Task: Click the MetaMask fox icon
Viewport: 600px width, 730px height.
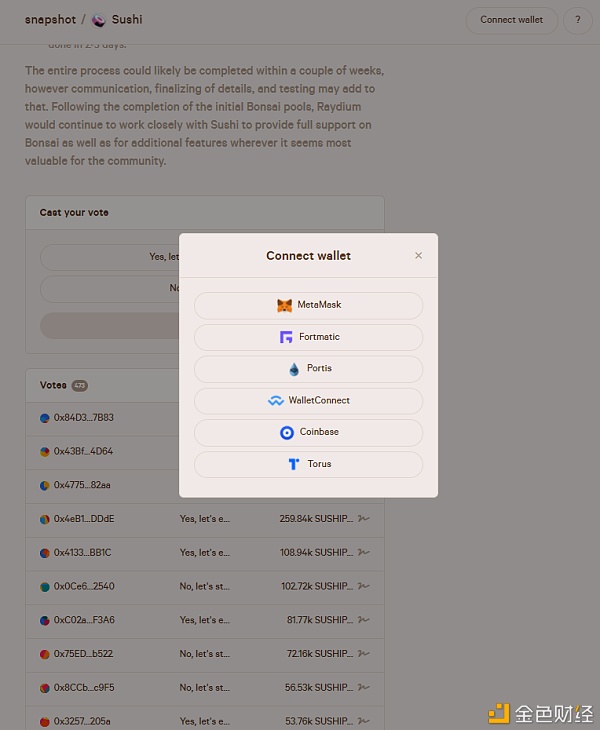Action: tap(284, 305)
